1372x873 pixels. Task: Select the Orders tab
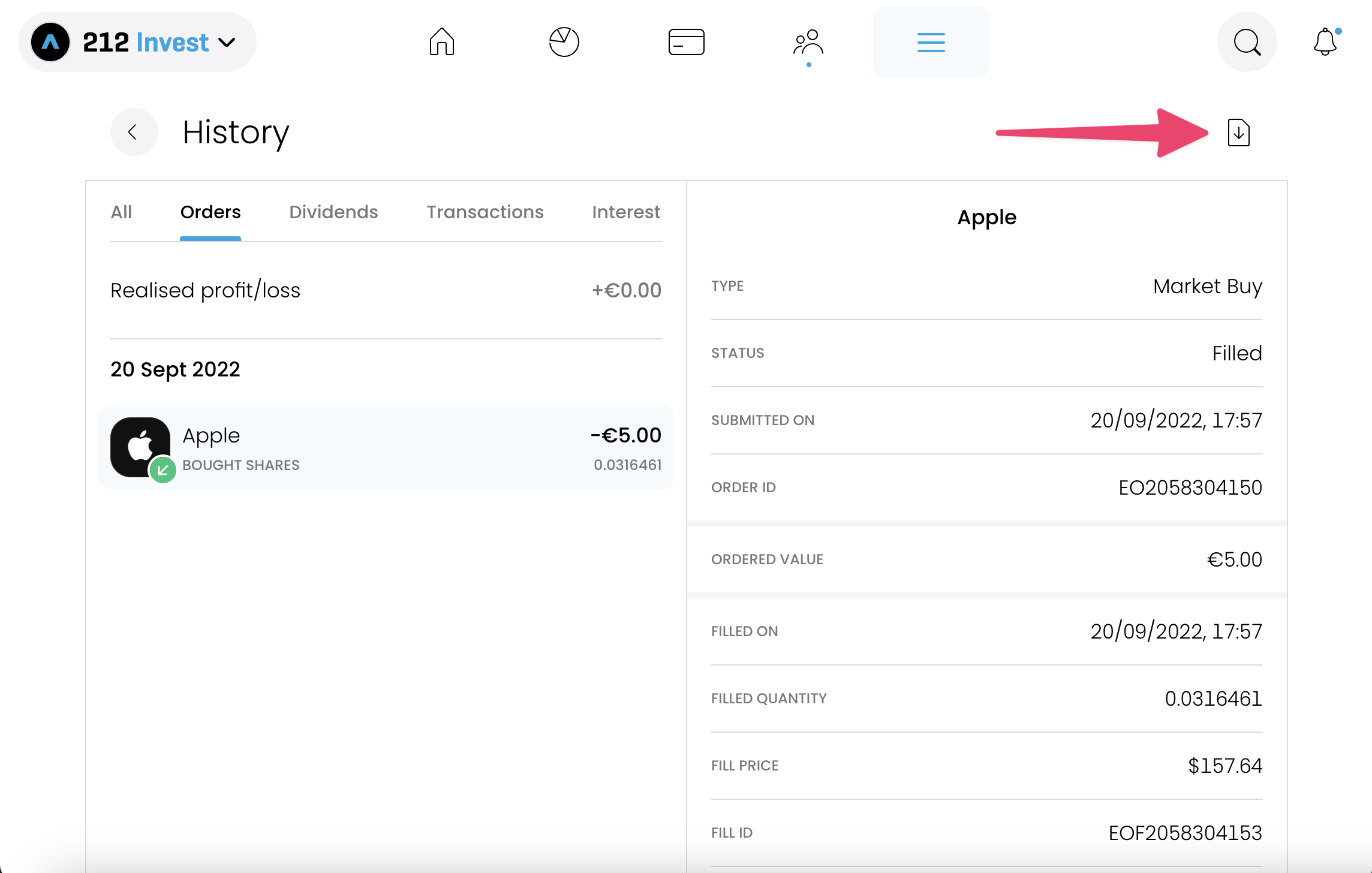tap(210, 212)
